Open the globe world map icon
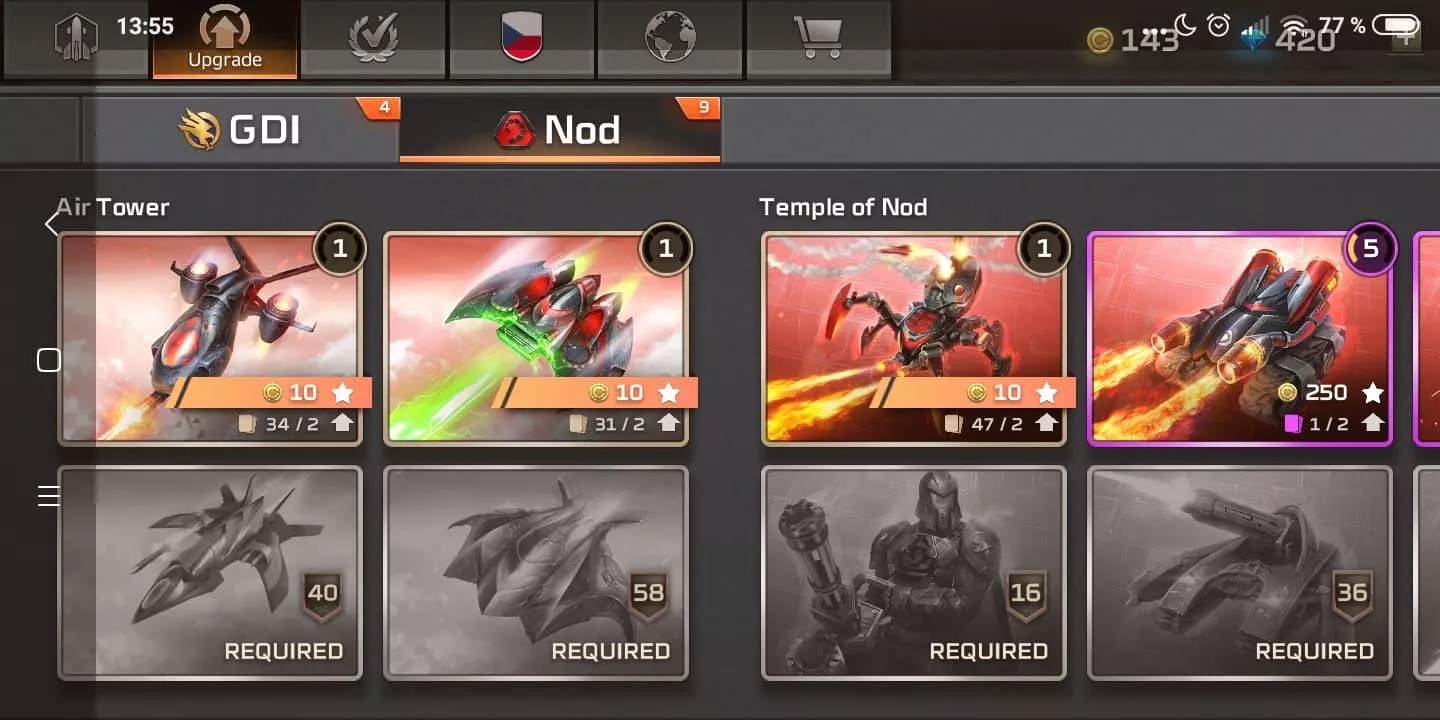The width and height of the screenshot is (1440, 720). click(x=670, y=39)
